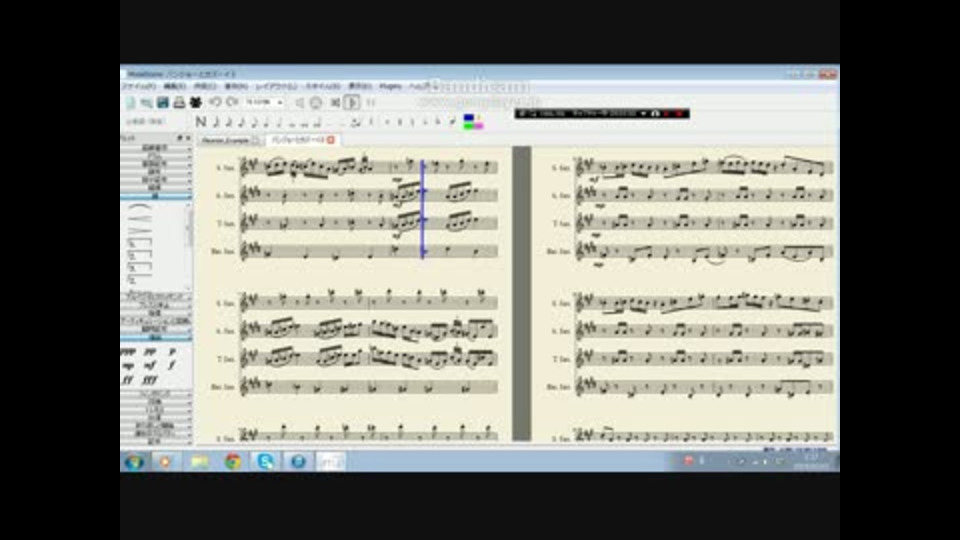
Task: Launch Chrome from the taskbar
Action: coord(233,462)
